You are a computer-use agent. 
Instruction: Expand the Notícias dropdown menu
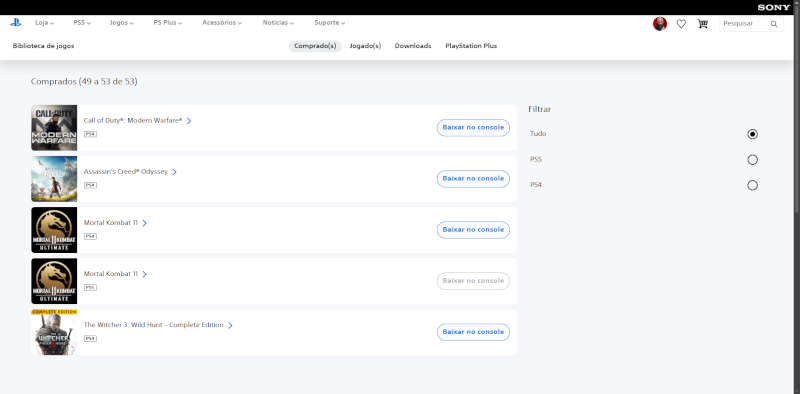coord(278,23)
